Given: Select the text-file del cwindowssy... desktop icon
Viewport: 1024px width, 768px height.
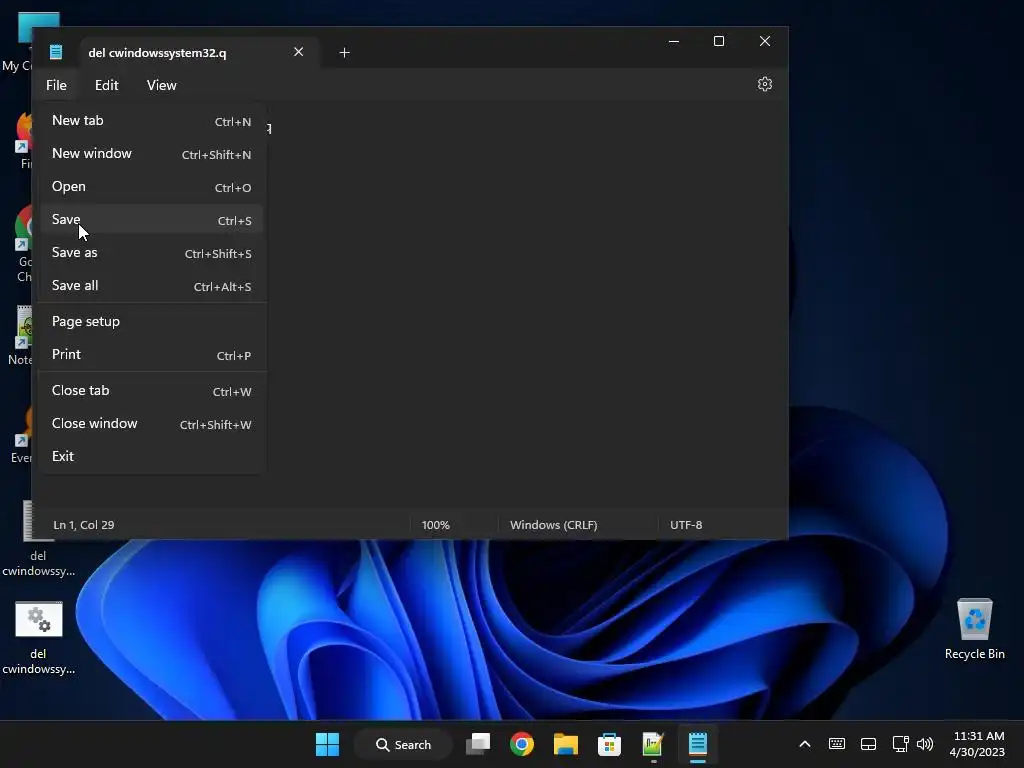Looking at the screenshot, I should 39,539.
